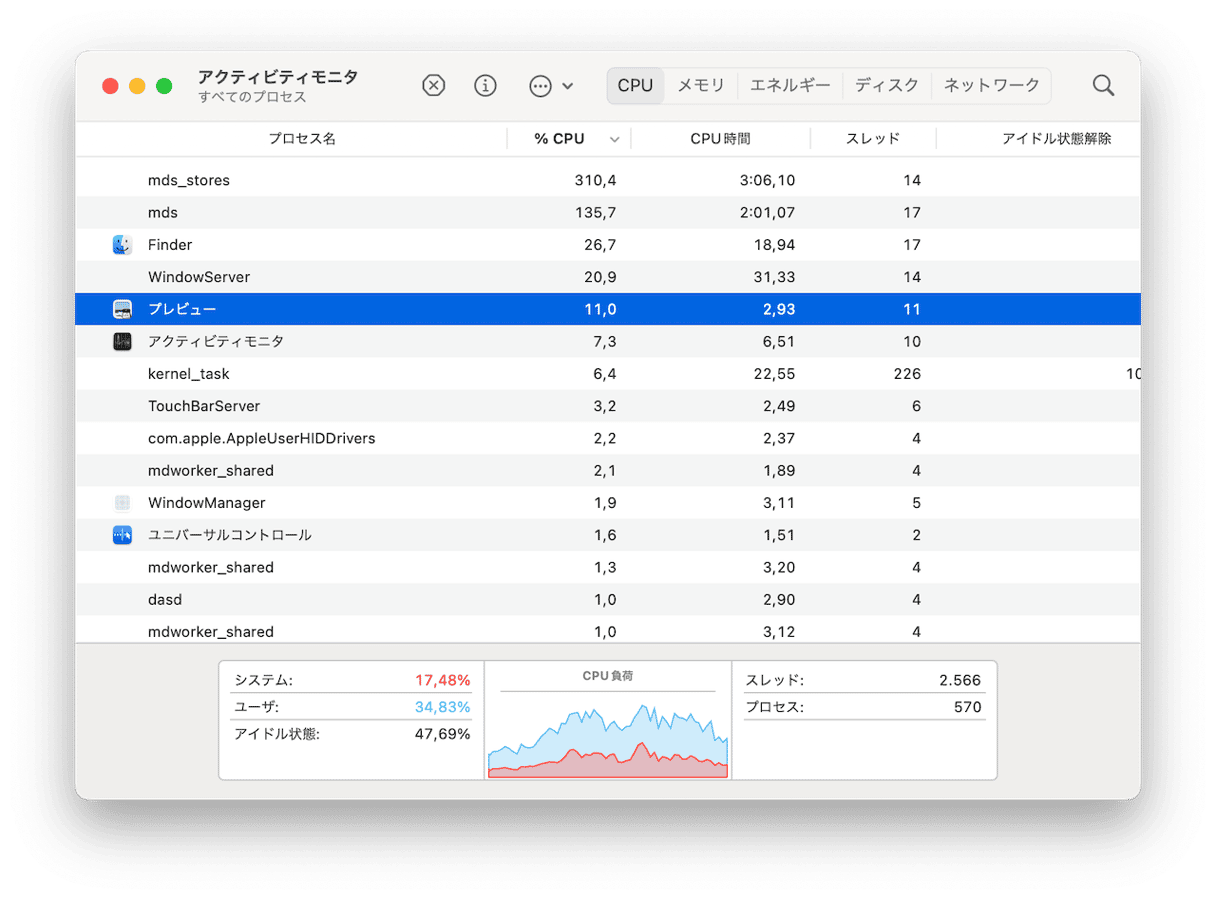Switch to the メモリ tab
Image resolution: width=1216 pixels, height=899 pixels.
click(701, 86)
